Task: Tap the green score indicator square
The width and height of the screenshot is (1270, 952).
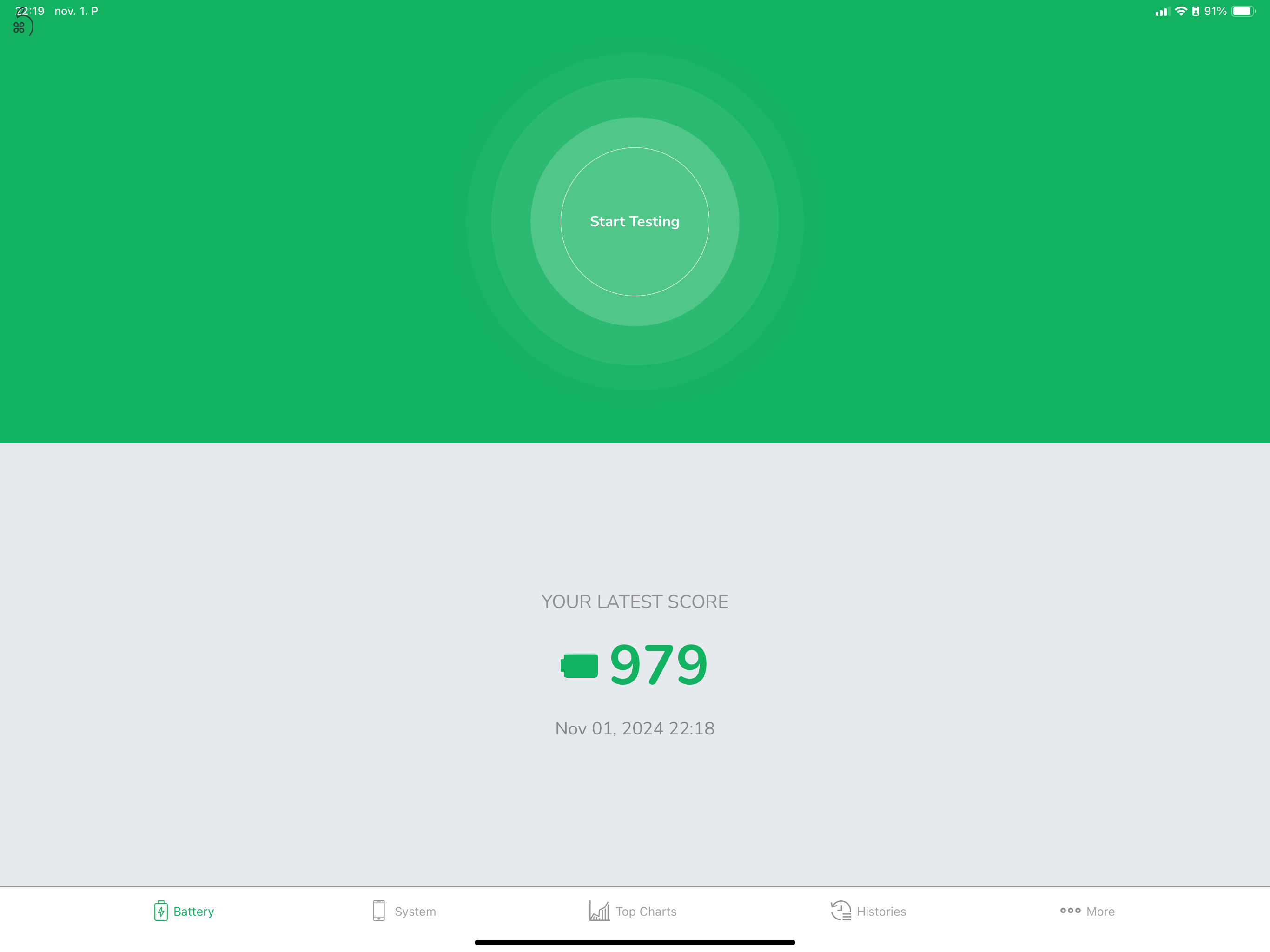Action: (x=580, y=664)
